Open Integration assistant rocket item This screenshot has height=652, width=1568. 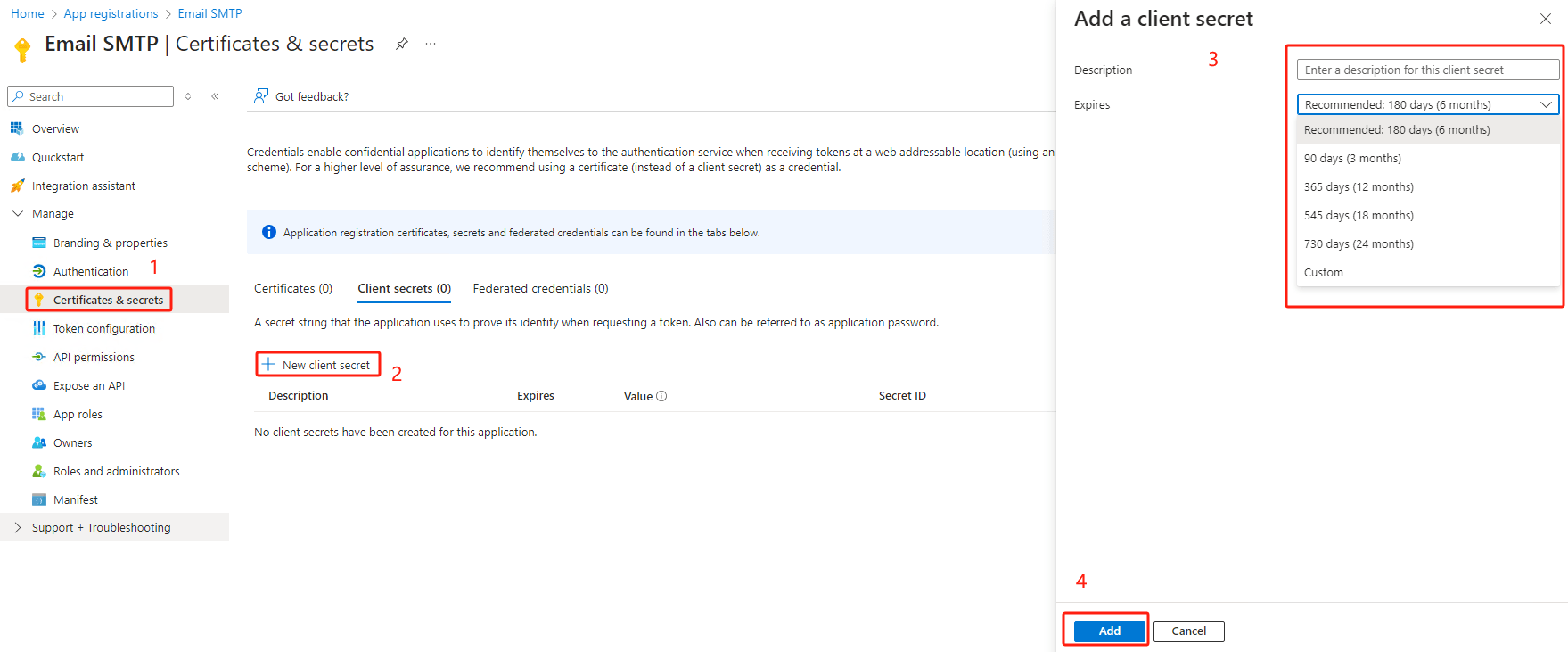pyautogui.click(x=18, y=186)
